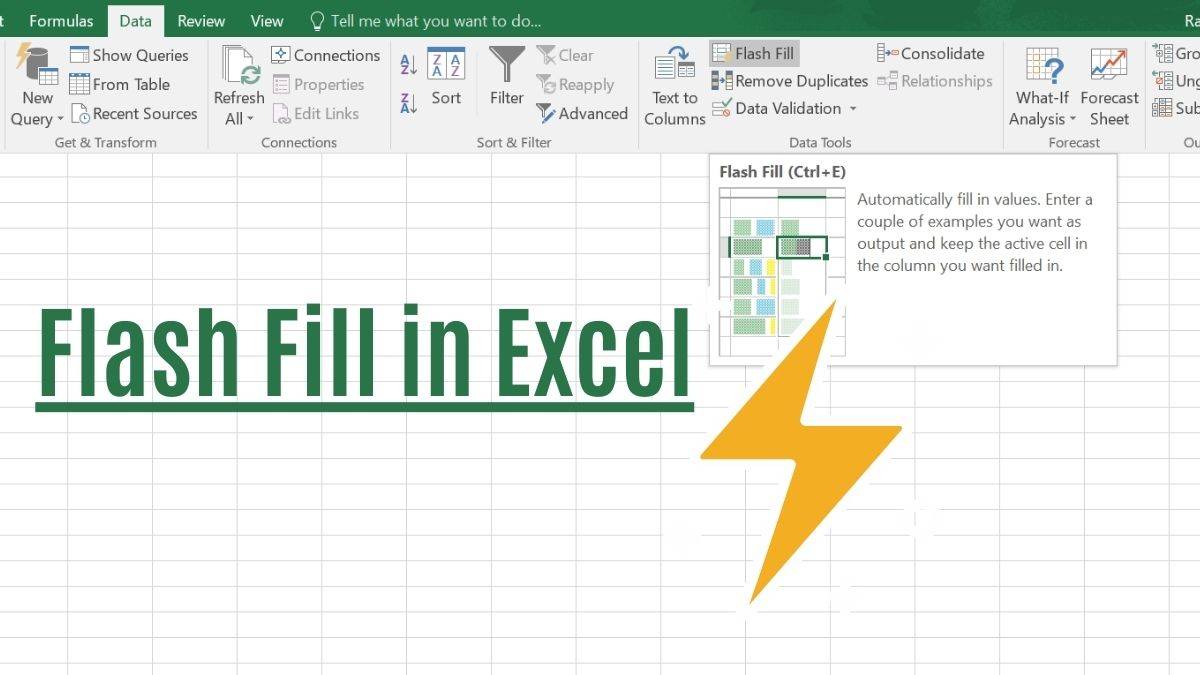Screen dimensions: 1200x675
Task: Click the Flash Fill tooltip preview image
Action: (782, 270)
